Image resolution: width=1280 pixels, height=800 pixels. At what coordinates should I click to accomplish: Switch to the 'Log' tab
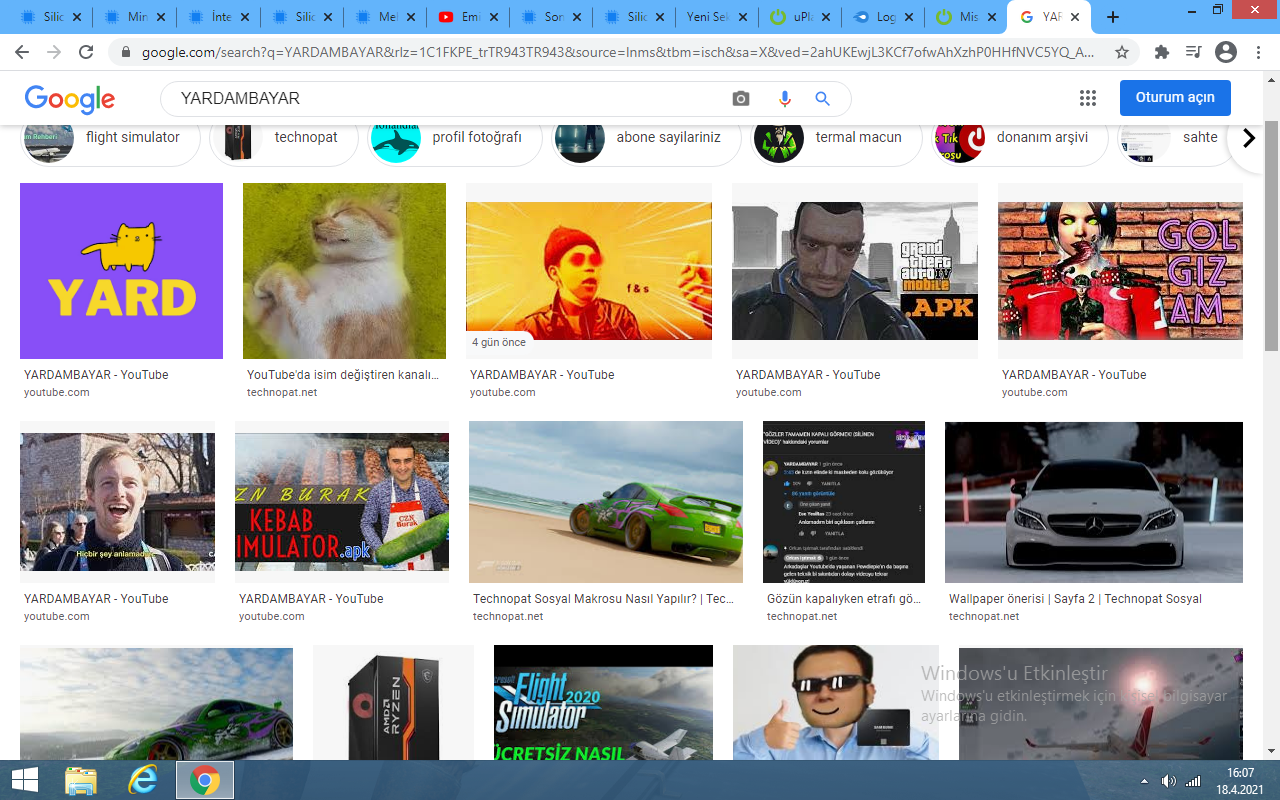point(881,17)
